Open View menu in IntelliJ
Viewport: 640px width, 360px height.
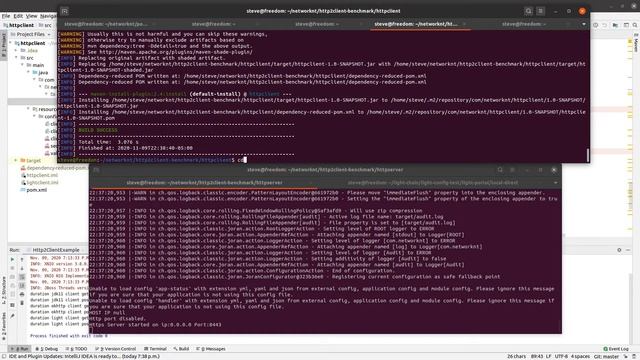(31, 16)
